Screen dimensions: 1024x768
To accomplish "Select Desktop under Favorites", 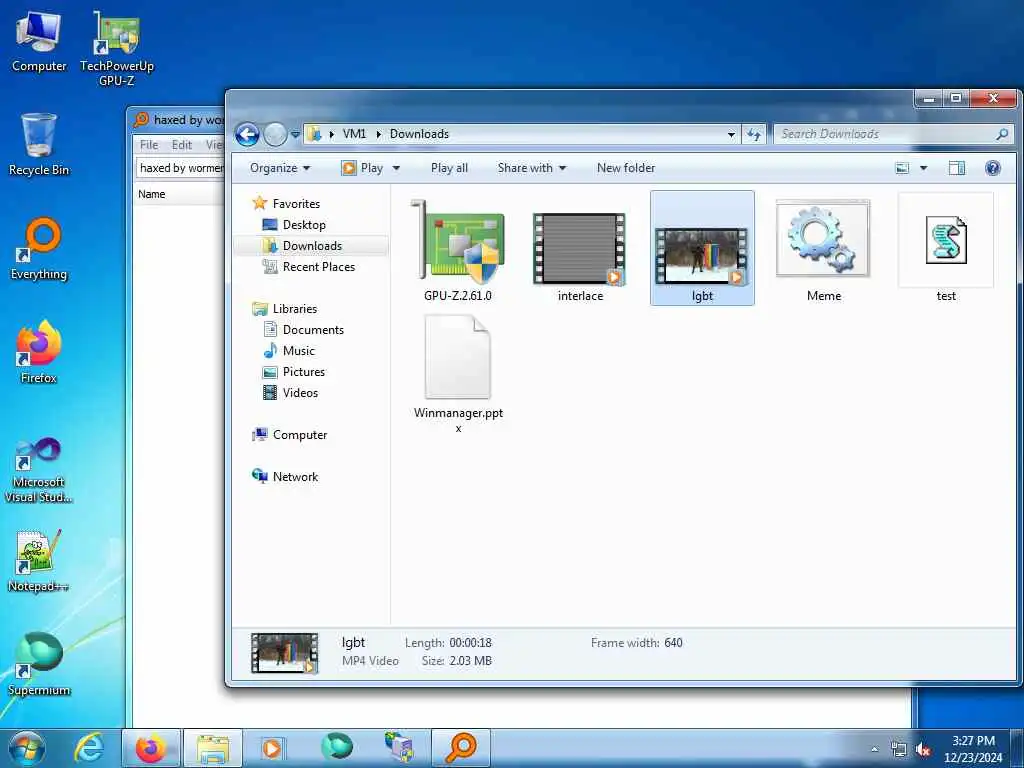I will [304, 225].
